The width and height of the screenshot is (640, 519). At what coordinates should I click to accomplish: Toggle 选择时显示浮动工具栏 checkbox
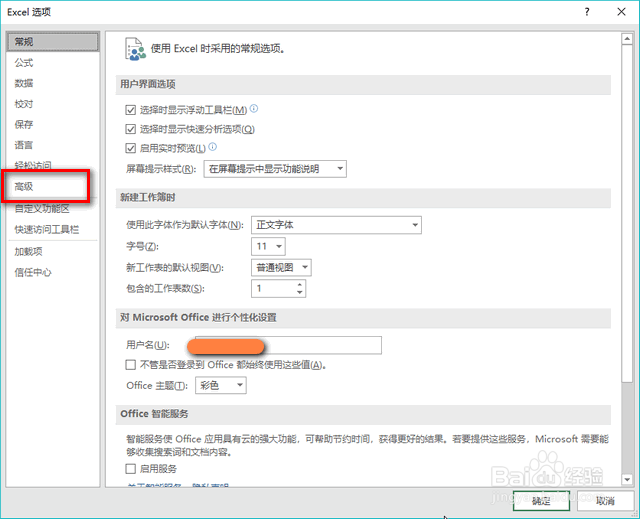pos(131,110)
